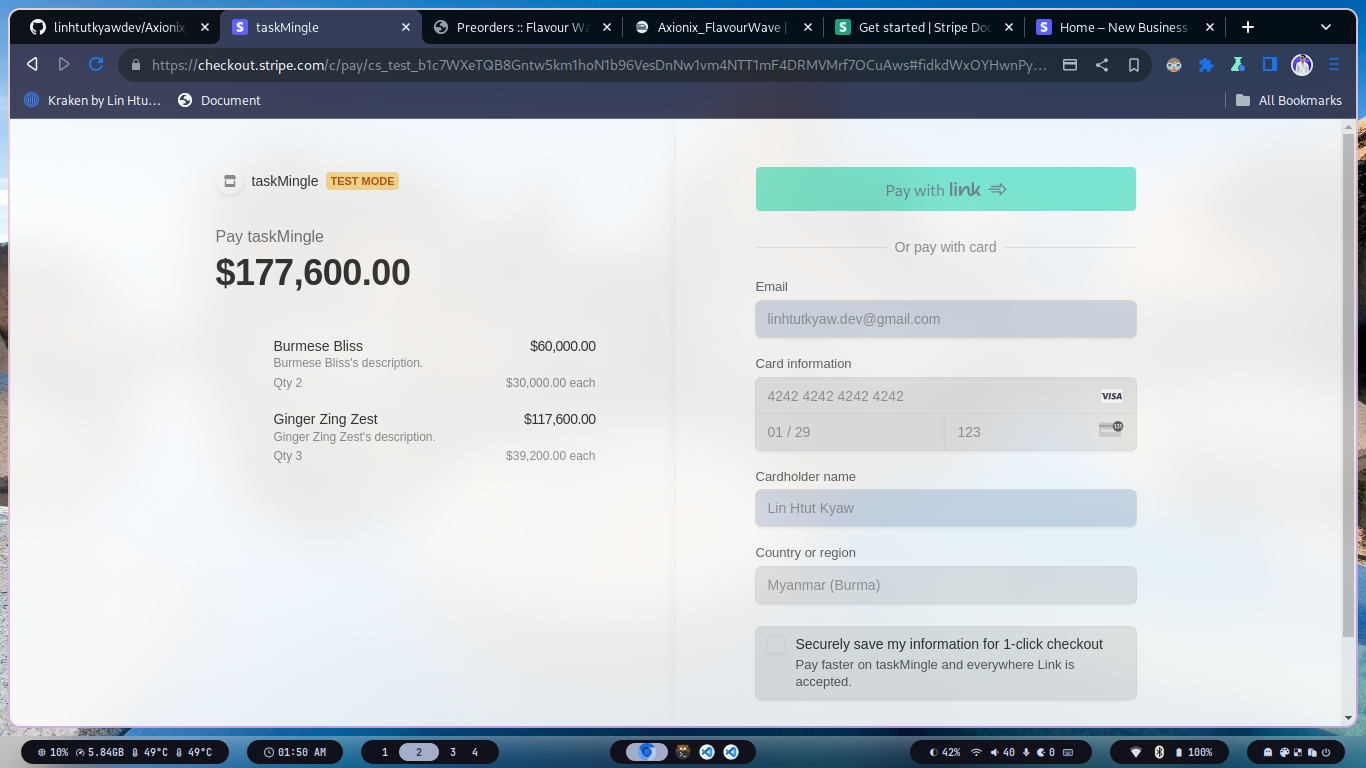Click the URL in the address bar
The width and height of the screenshot is (1366, 768).
[x=600, y=65]
